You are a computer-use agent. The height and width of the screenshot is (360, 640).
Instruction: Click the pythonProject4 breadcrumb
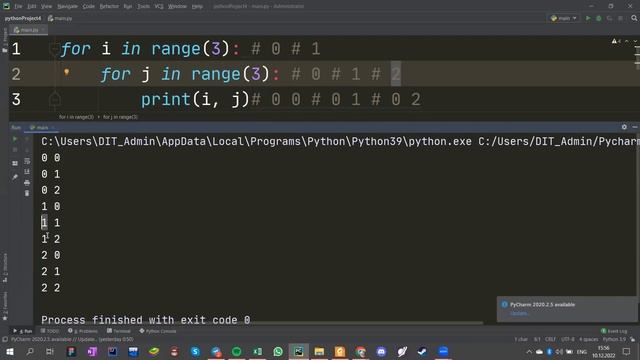tap(23, 18)
